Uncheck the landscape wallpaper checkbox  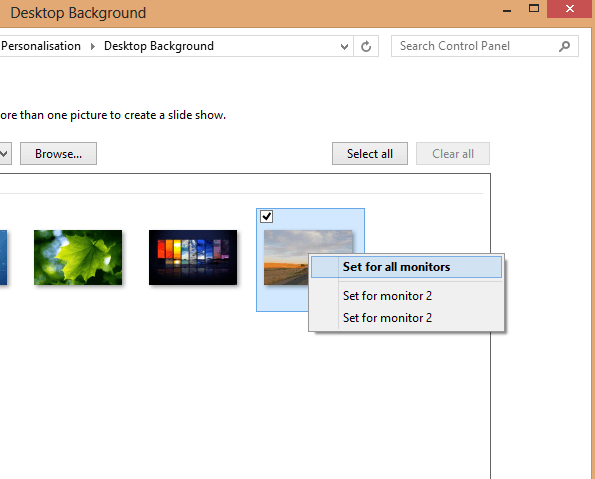click(x=266, y=217)
